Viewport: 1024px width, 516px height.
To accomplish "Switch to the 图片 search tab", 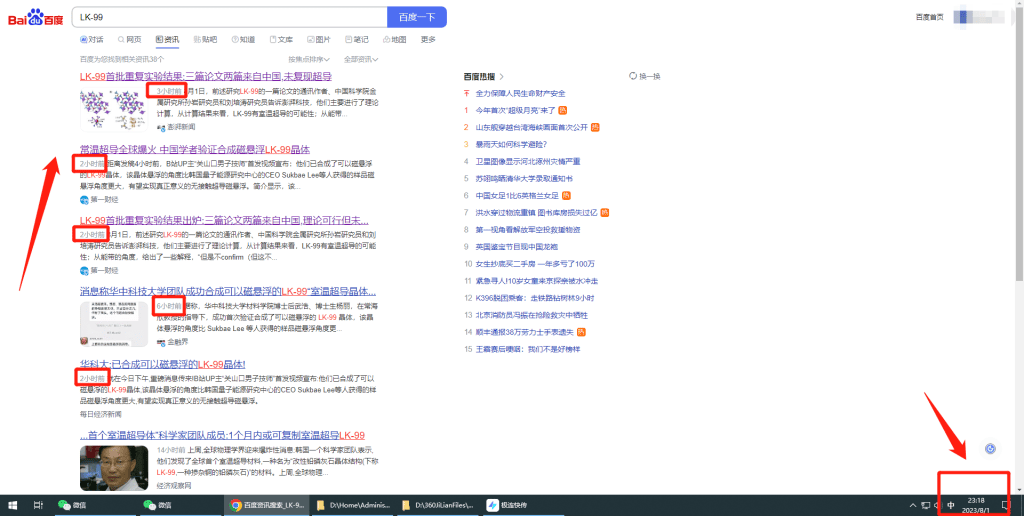I will [319, 40].
